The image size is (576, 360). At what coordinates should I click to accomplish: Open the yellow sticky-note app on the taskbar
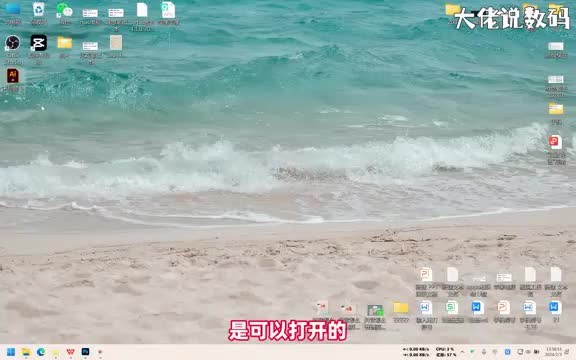pyautogui.click(x=56, y=353)
